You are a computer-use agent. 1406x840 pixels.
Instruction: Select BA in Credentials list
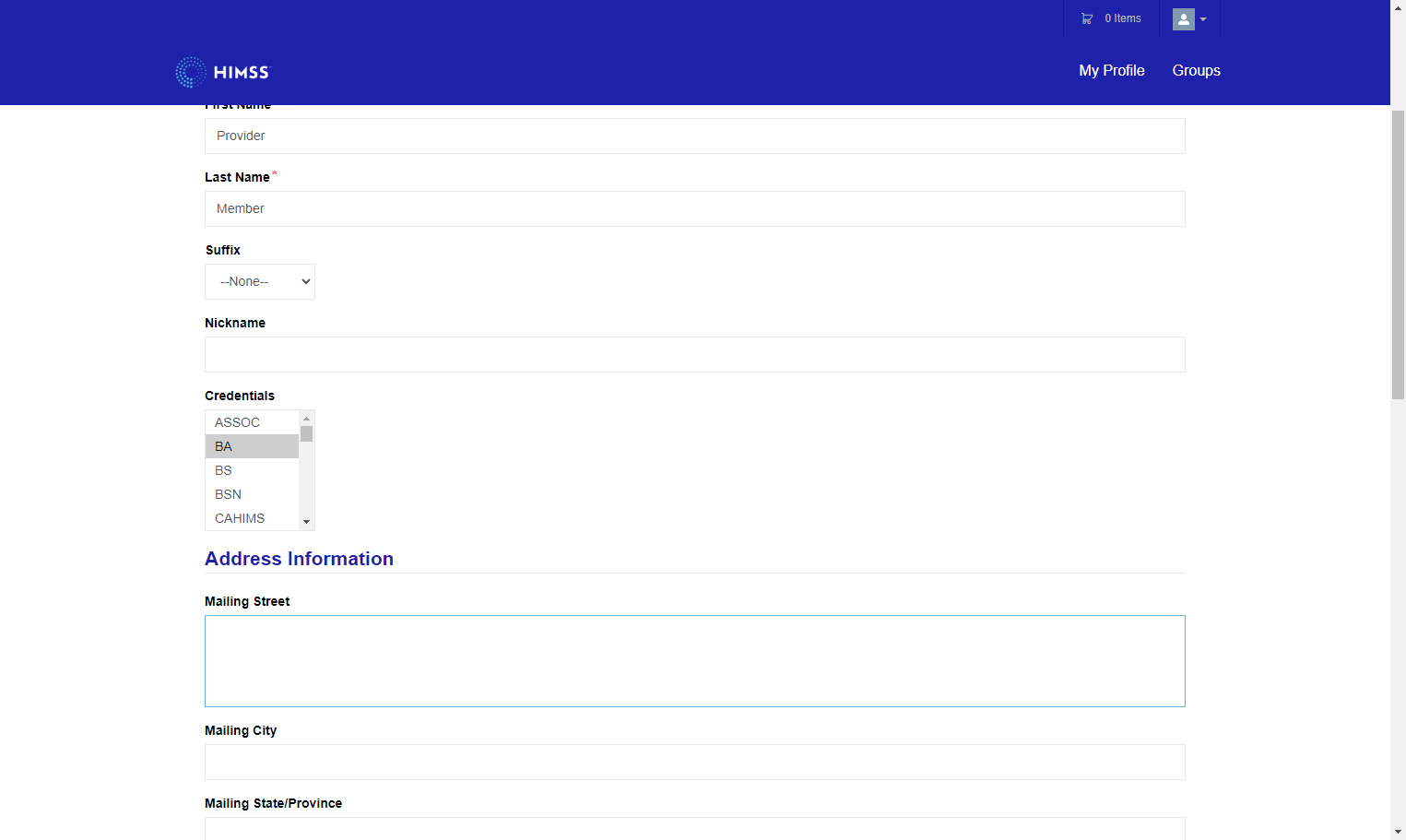252,446
